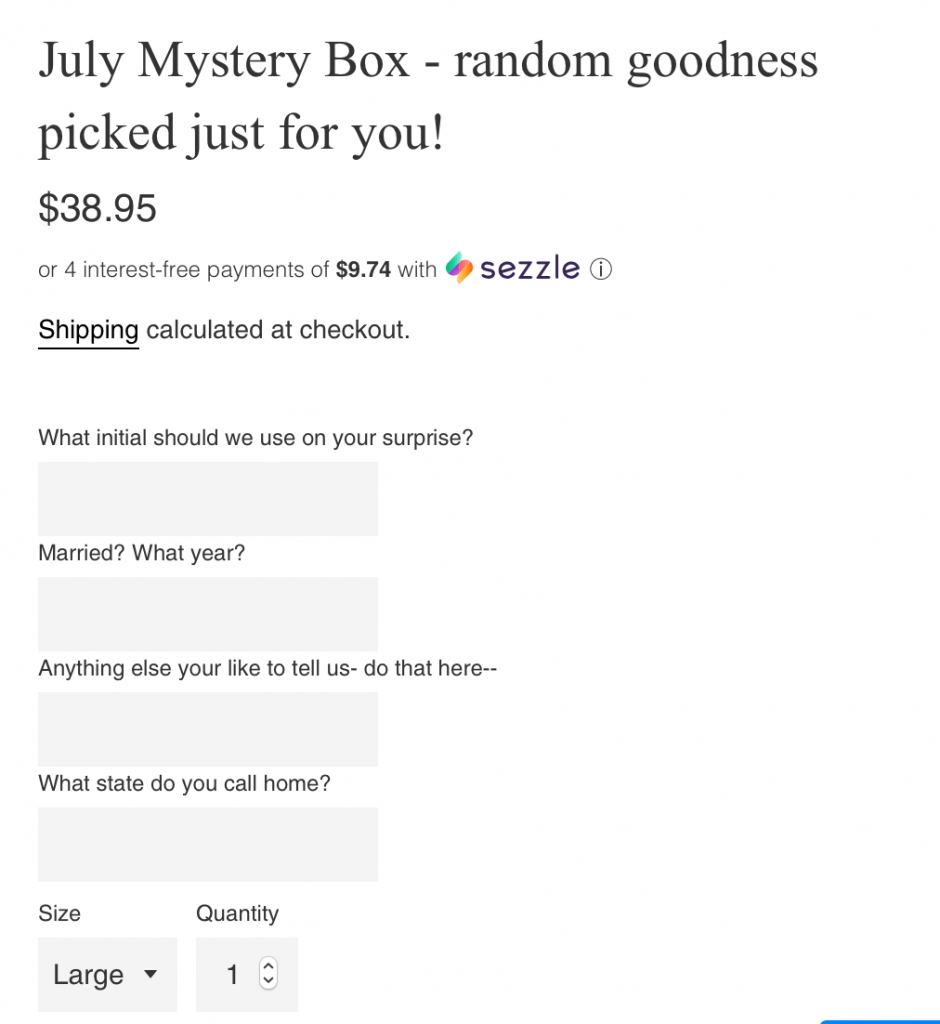Click the quantity number value 1
Image resolution: width=940 pixels, height=1024 pixels.
pos(233,974)
